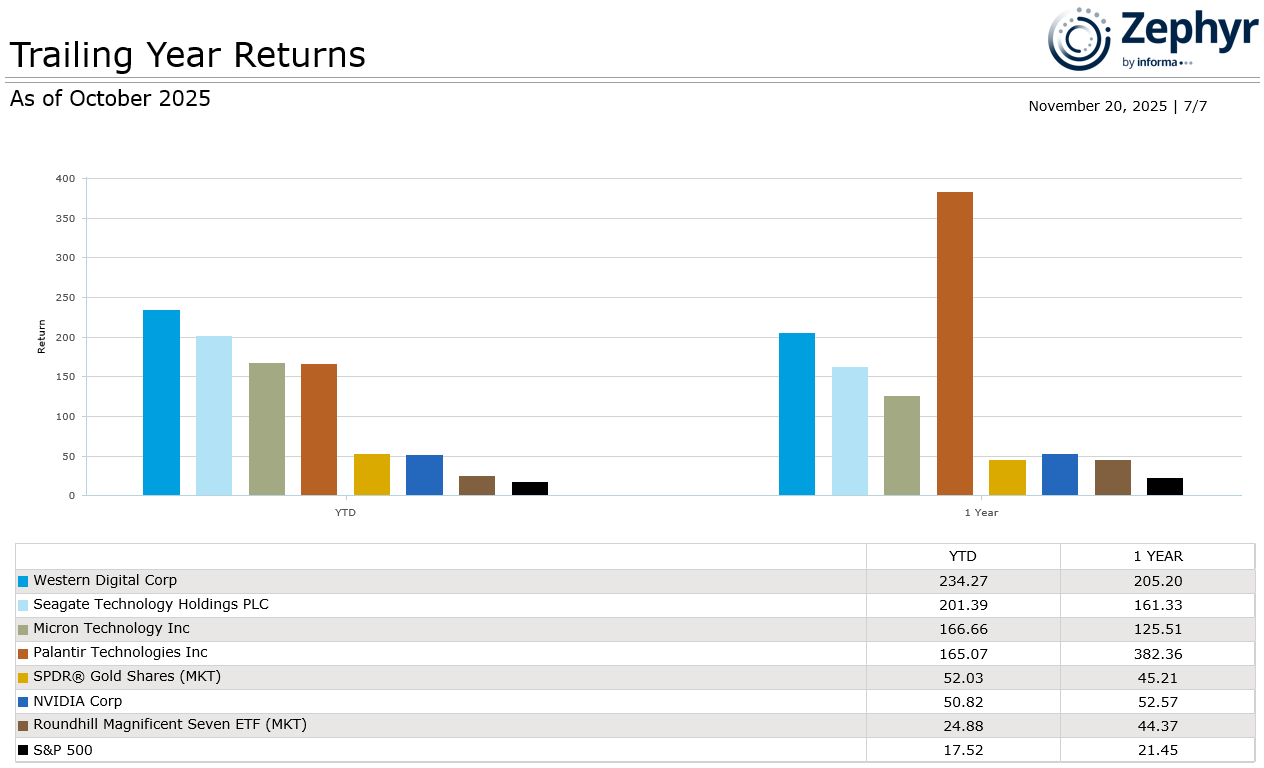Click the Seagate Technology legend color swatch

tap(23, 605)
